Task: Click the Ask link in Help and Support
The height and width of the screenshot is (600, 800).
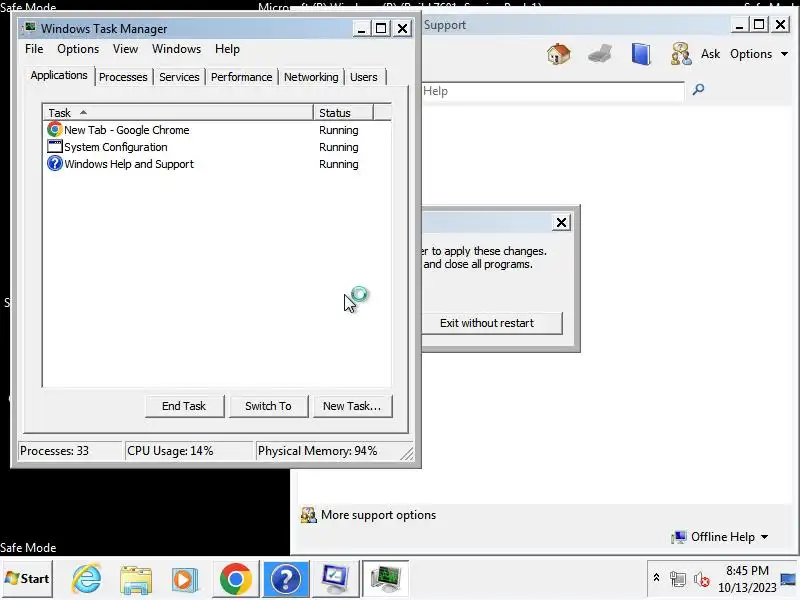Action: coord(710,54)
